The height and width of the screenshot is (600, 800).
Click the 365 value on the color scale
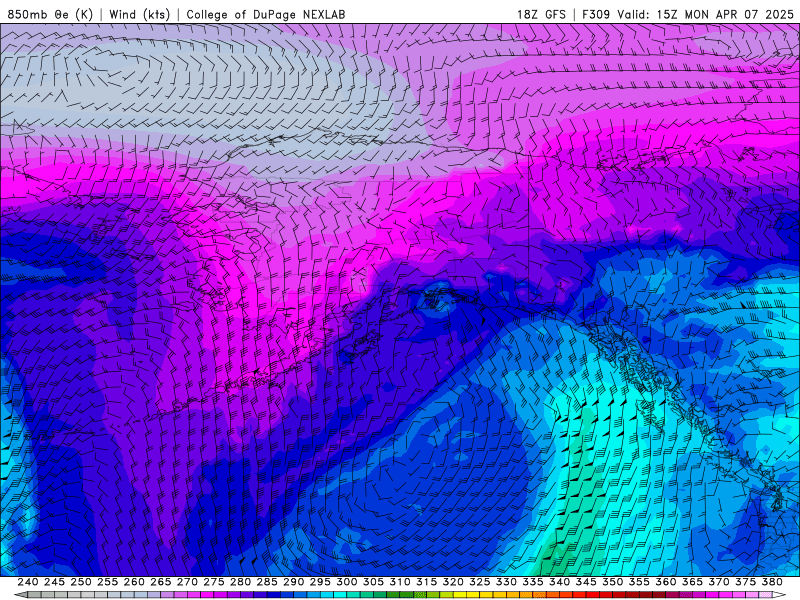(692, 582)
